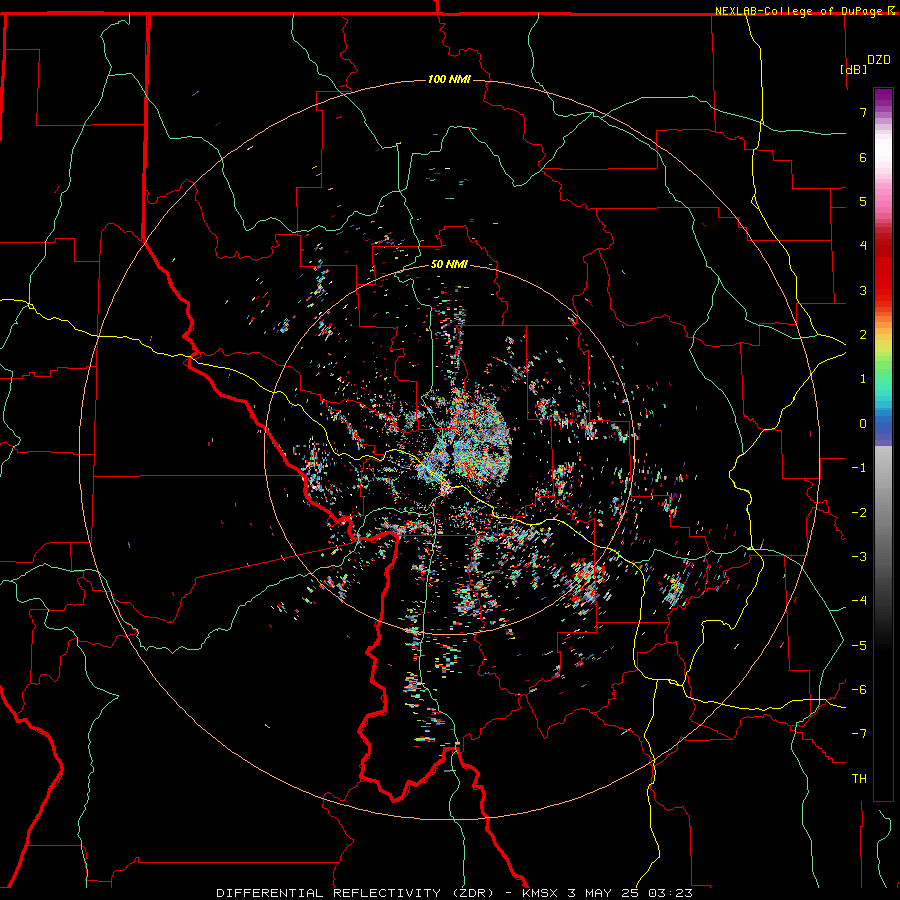900x900 pixels.
Task: Click the 50 NMI range ring label
Action: (449, 265)
